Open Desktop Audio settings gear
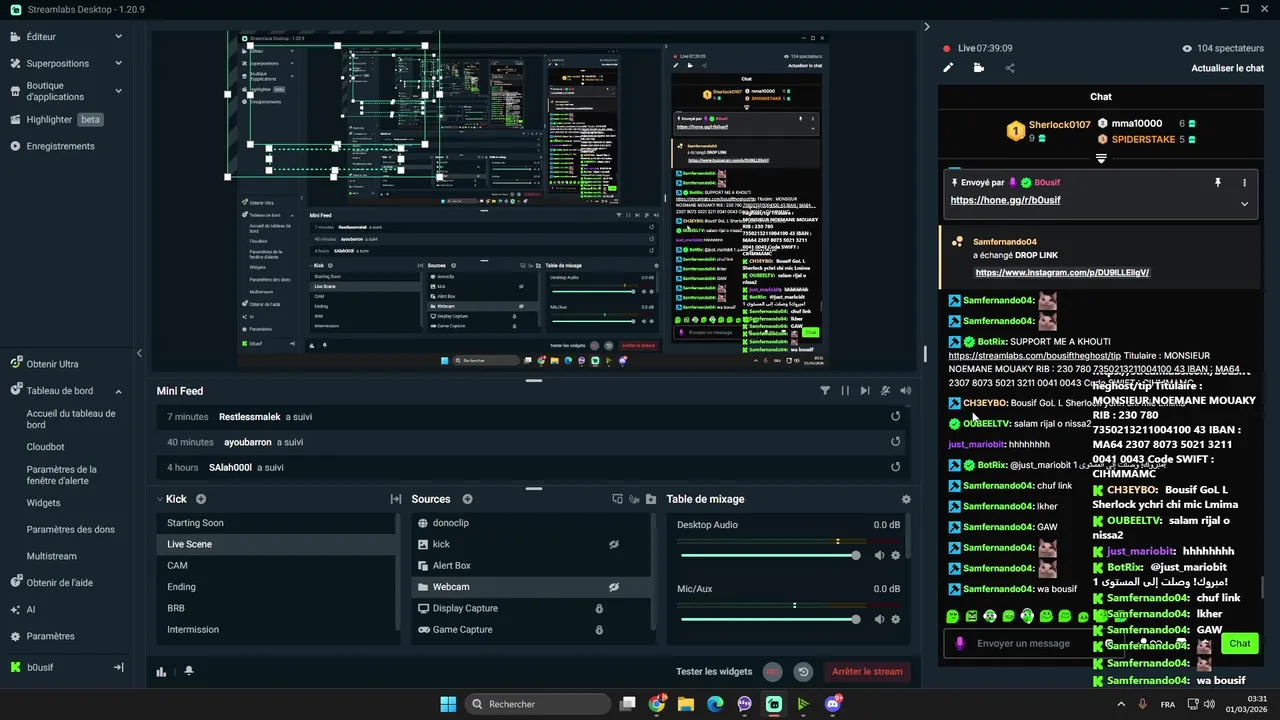This screenshot has height=720, width=1280. pyautogui.click(x=895, y=555)
